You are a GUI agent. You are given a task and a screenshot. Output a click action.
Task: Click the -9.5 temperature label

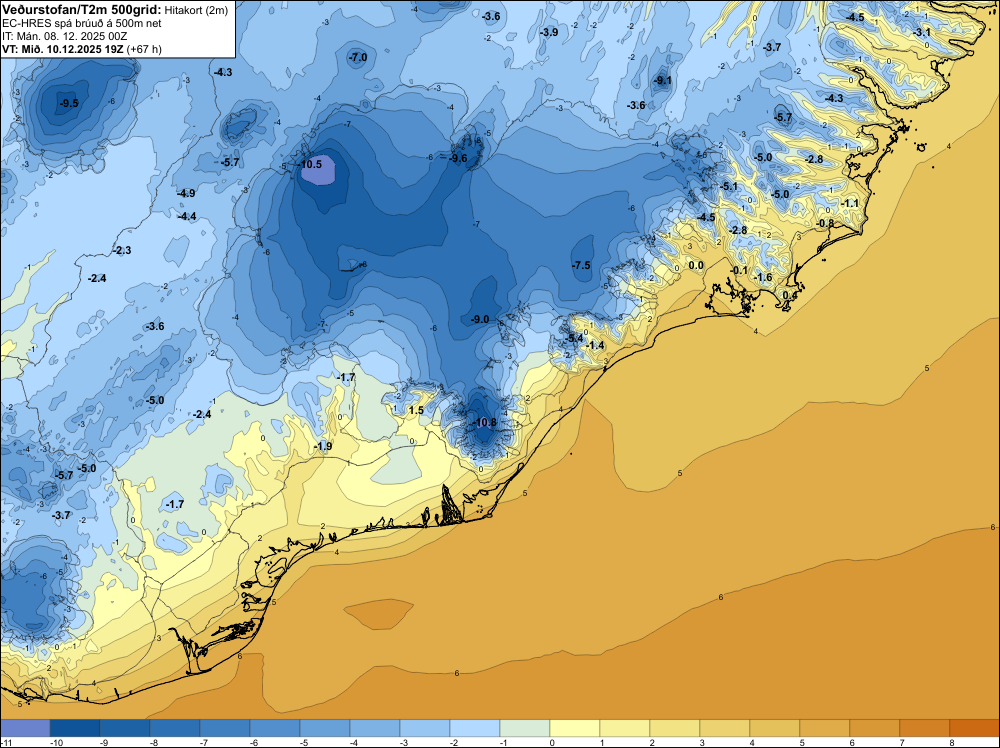click(x=68, y=103)
